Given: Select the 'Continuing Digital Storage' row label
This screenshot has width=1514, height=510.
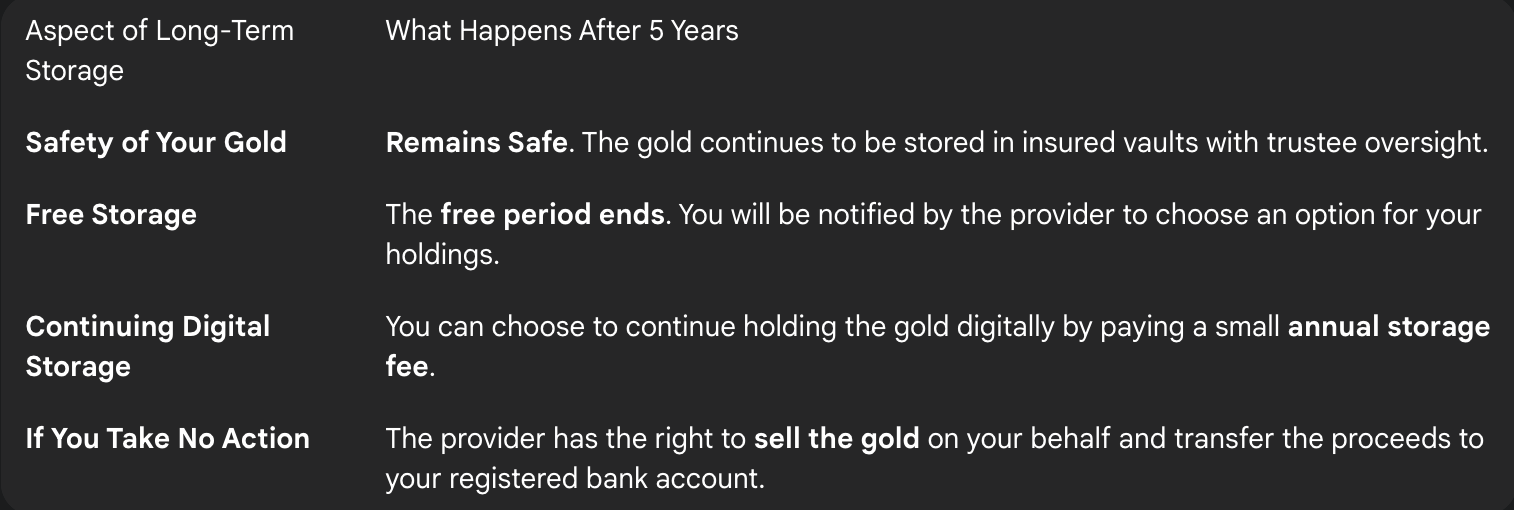Looking at the screenshot, I should coord(148,346).
